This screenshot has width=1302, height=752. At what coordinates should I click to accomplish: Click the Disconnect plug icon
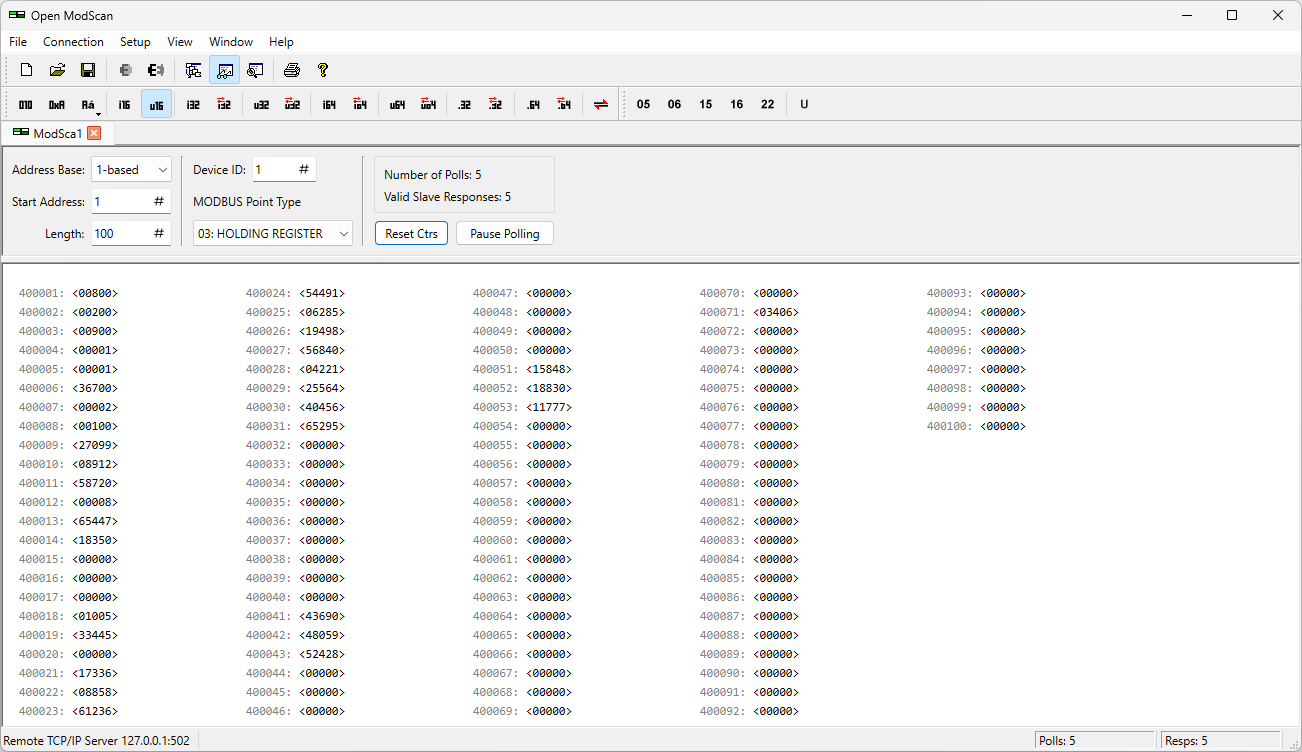pos(156,70)
